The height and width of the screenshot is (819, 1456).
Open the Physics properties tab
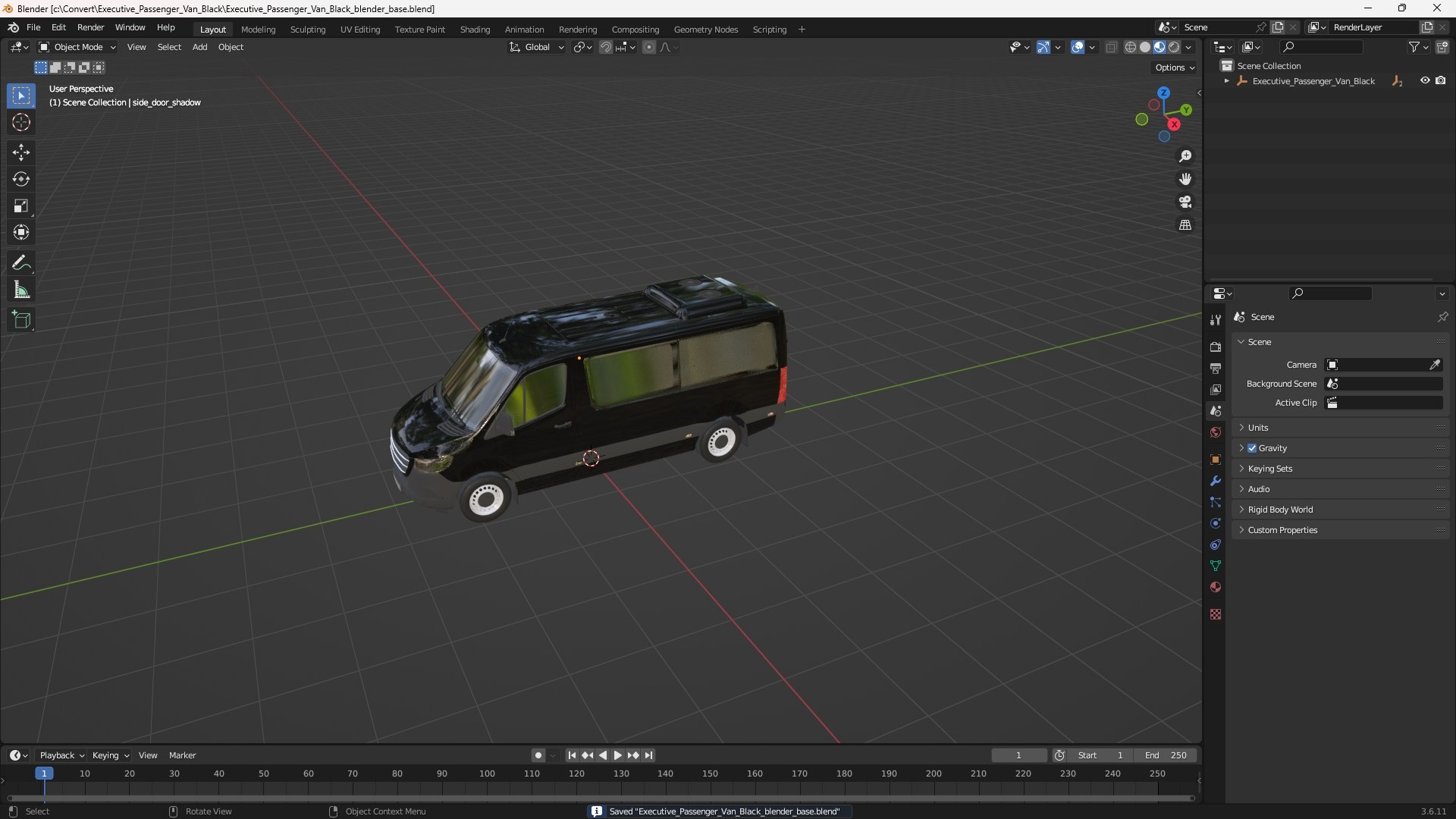click(1216, 523)
